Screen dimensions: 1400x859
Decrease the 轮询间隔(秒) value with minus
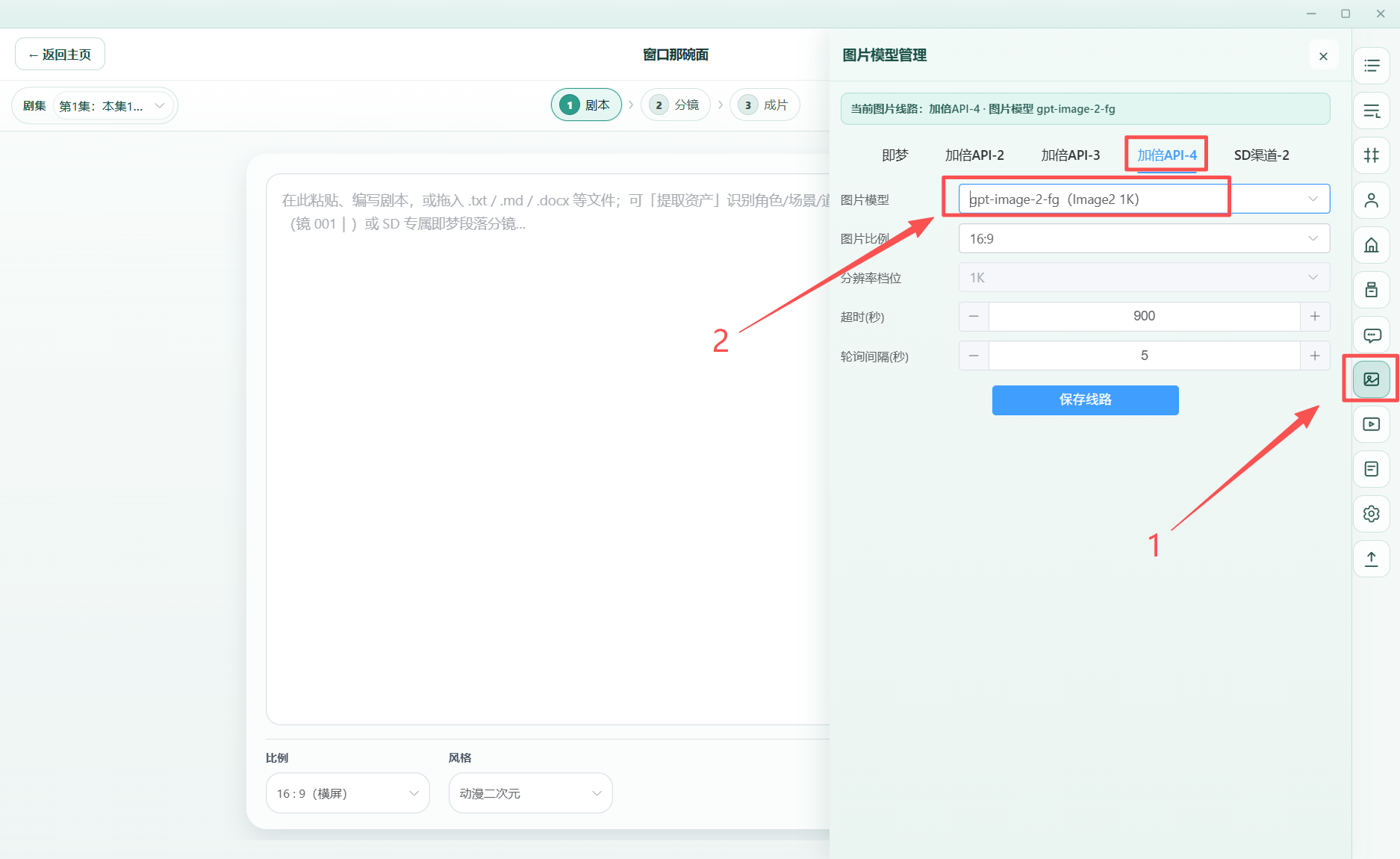[974, 356]
